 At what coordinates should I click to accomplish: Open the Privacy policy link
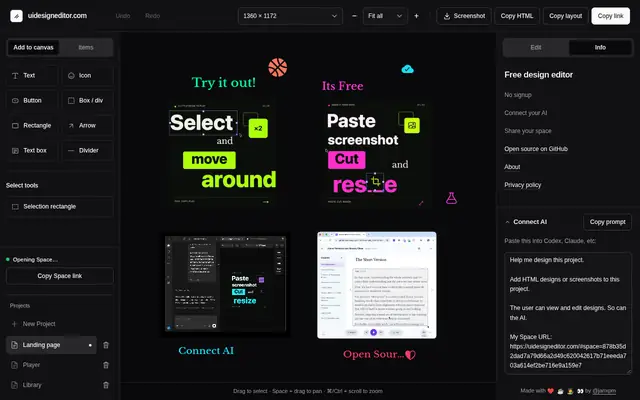(x=522, y=185)
